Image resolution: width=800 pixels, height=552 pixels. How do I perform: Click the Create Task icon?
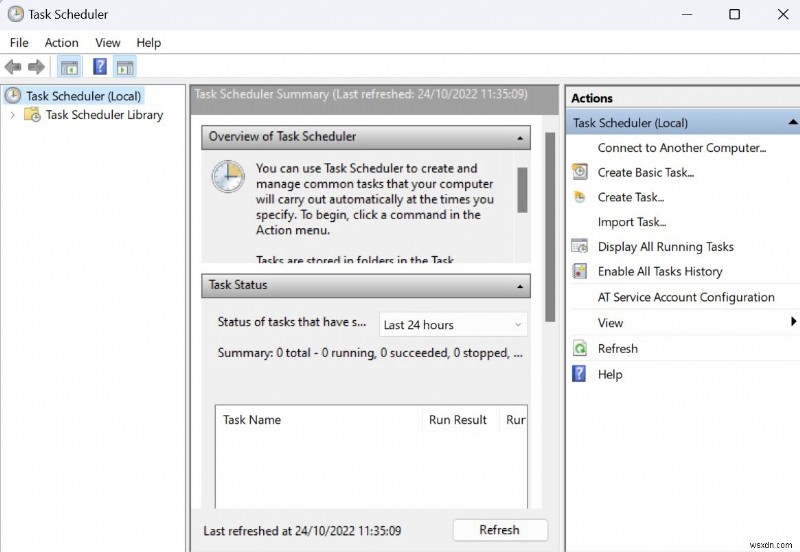pyautogui.click(x=580, y=197)
